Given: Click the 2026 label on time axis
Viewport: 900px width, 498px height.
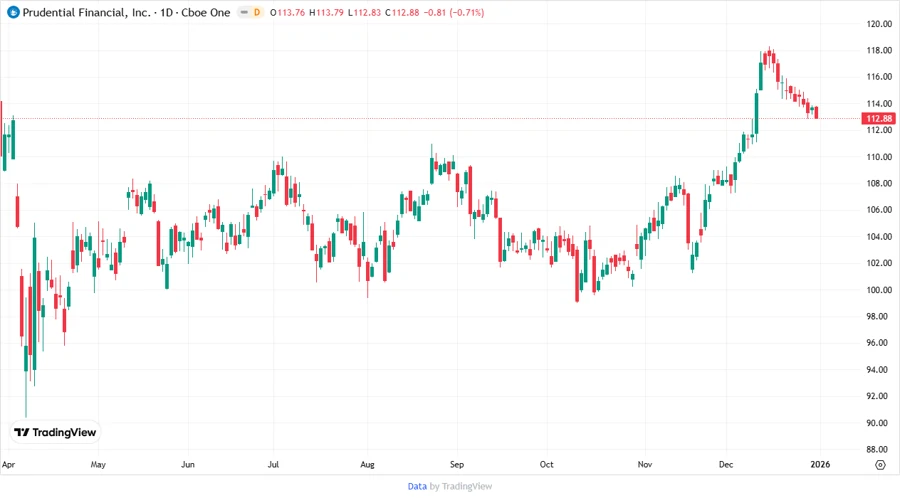Looking at the screenshot, I should [820, 464].
